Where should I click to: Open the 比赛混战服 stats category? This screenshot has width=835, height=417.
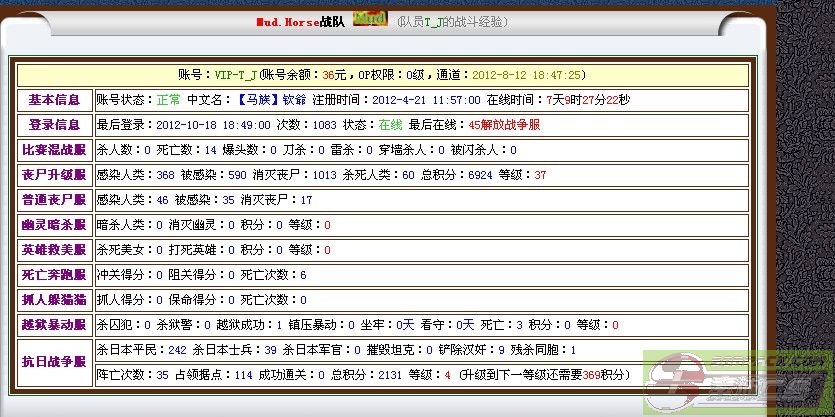pyautogui.click(x=54, y=150)
